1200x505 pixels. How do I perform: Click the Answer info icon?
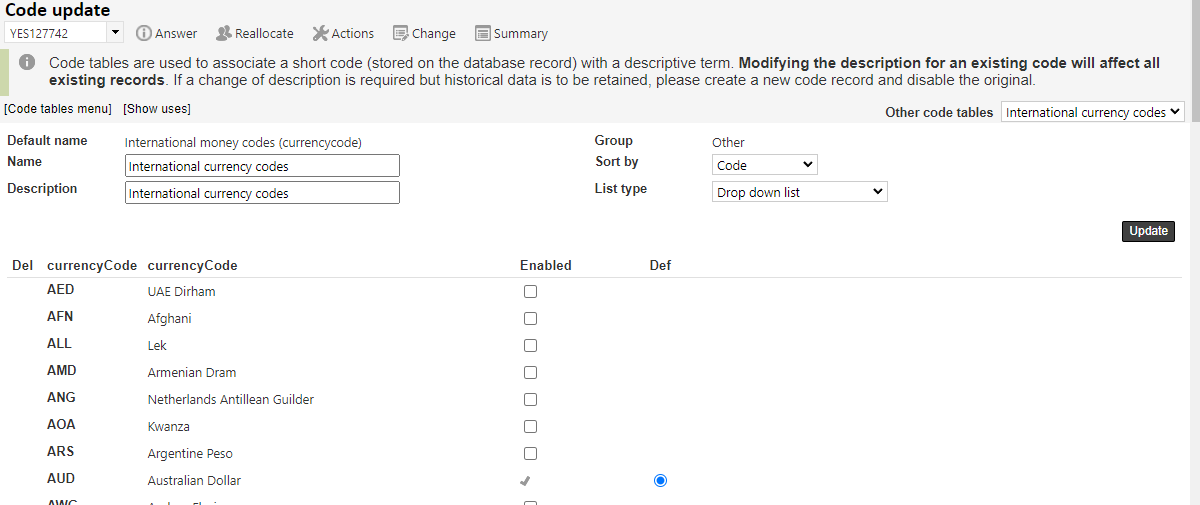coord(144,34)
